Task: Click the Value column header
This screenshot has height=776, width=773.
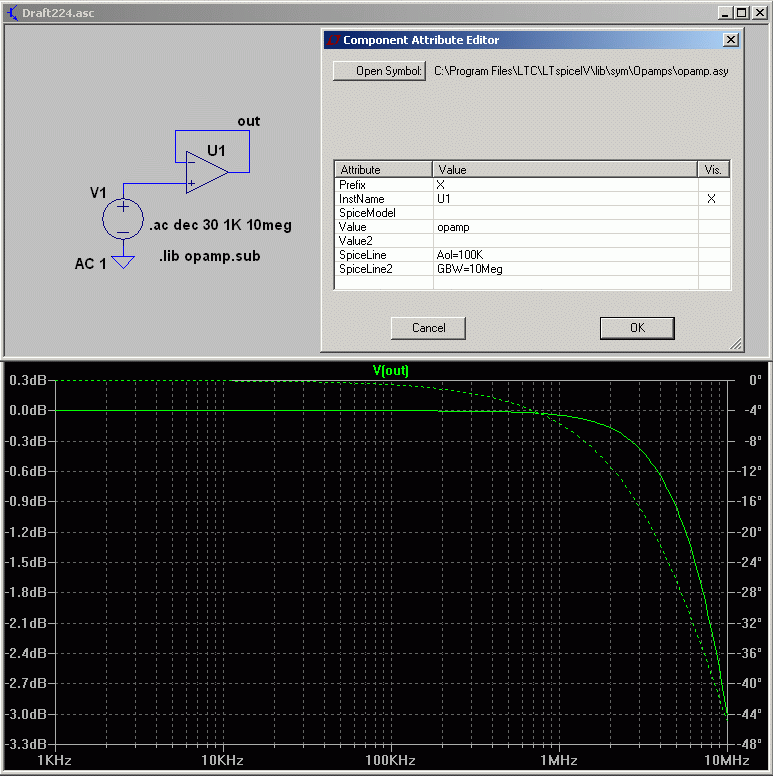Action: (565, 170)
